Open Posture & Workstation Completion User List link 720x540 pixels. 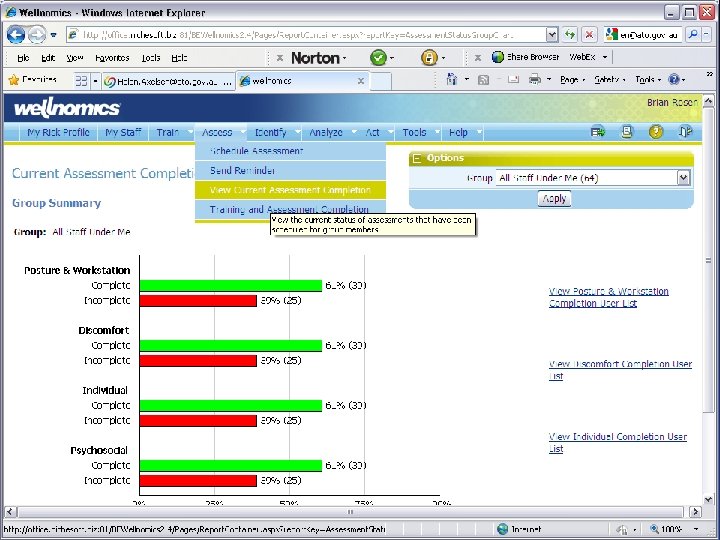608,297
